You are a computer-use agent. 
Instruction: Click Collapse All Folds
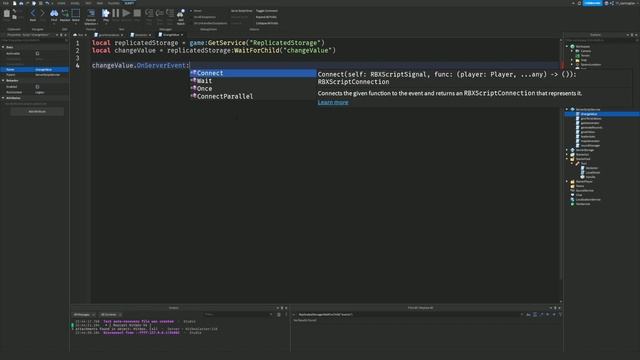pos(267,23)
